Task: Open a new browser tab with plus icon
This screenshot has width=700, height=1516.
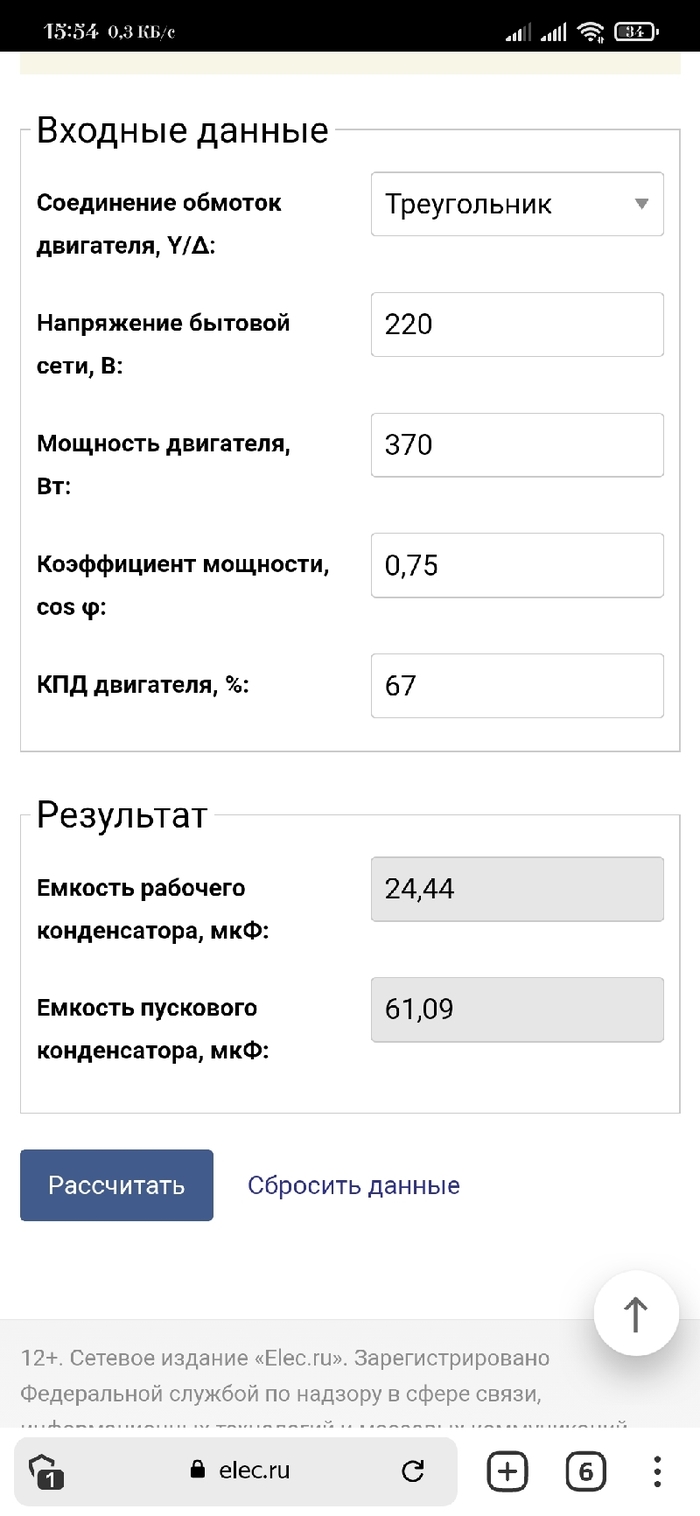Action: click(507, 1471)
